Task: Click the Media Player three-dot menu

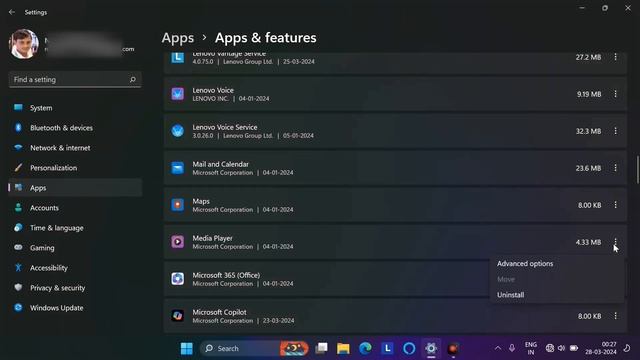Action: [x=616, y=242]
